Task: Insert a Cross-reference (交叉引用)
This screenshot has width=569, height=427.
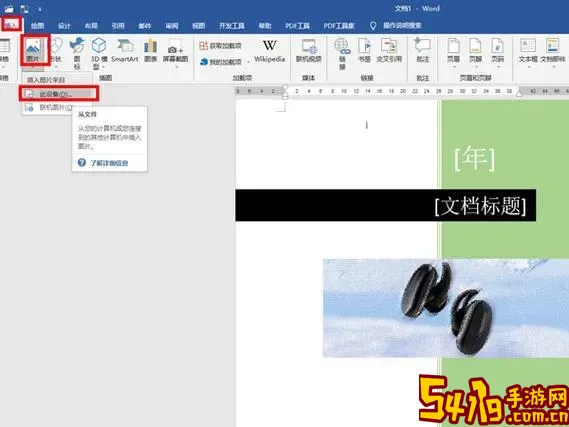Action: click(389, 50)
